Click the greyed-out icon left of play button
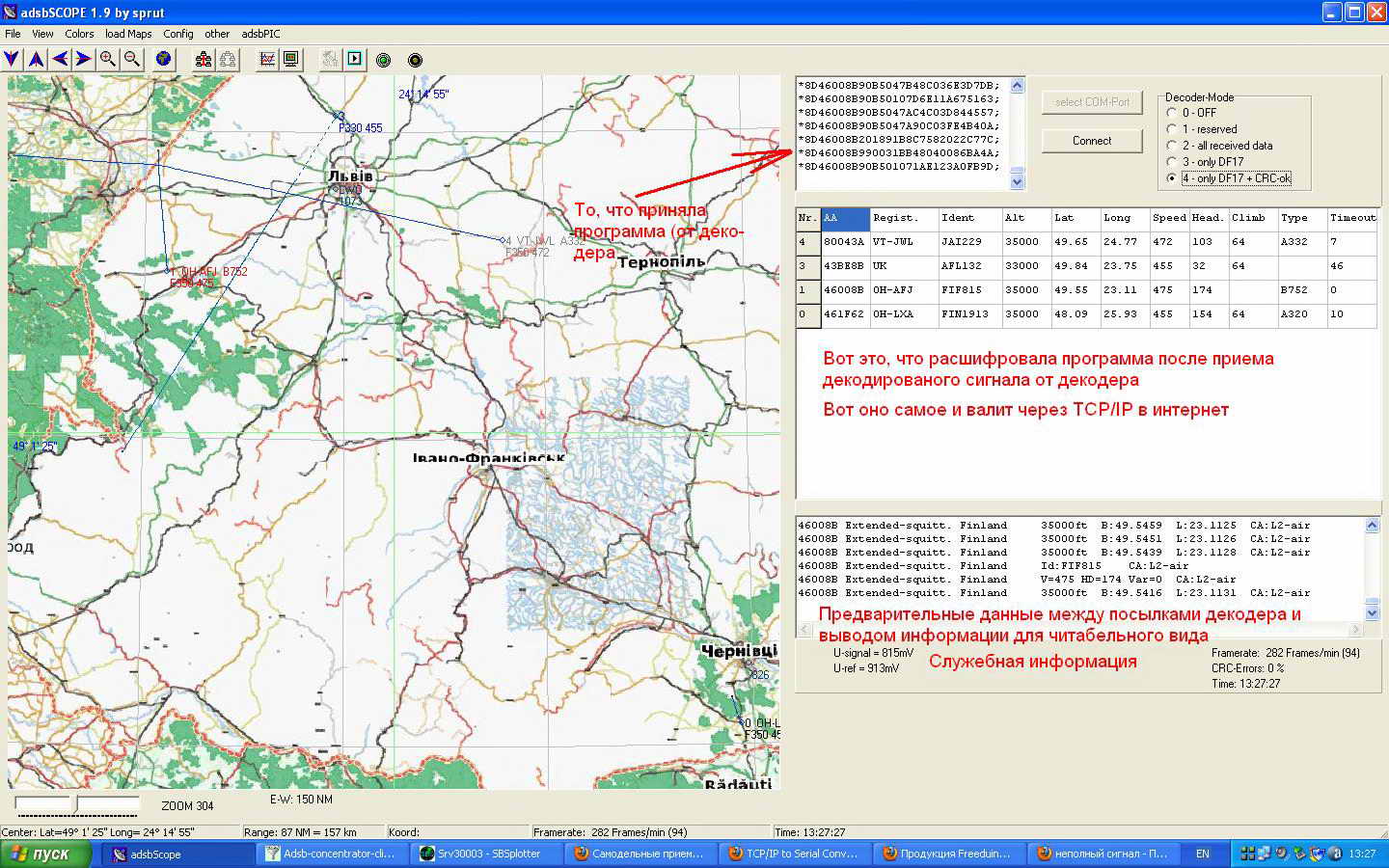 tap(331, 59)
